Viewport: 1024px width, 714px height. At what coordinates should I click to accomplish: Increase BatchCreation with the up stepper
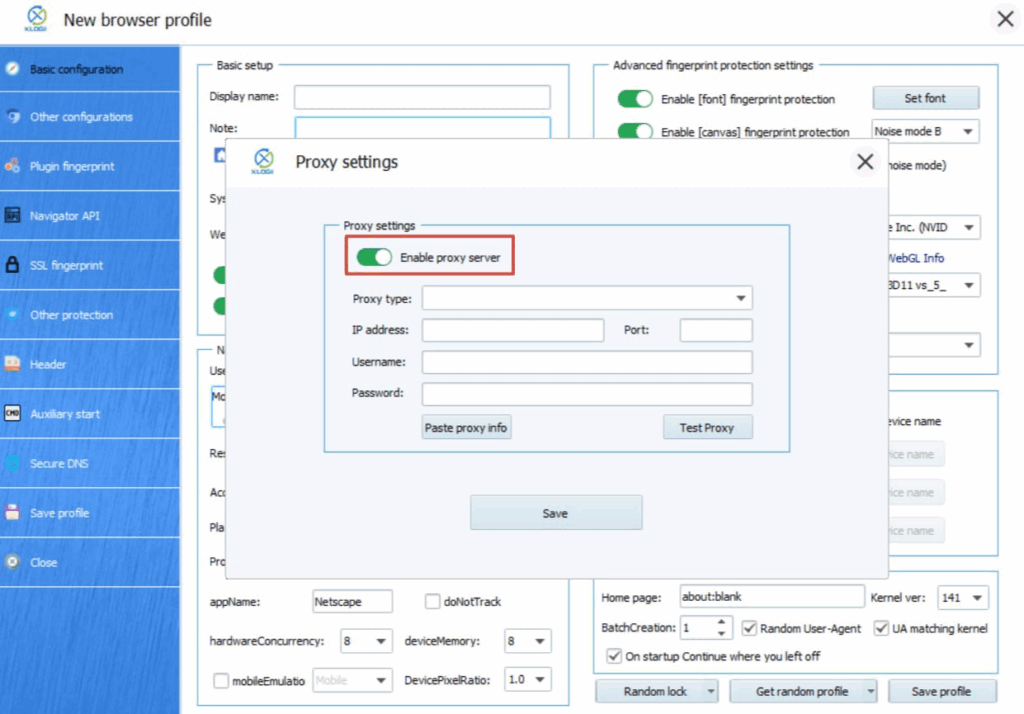[722, 622]
